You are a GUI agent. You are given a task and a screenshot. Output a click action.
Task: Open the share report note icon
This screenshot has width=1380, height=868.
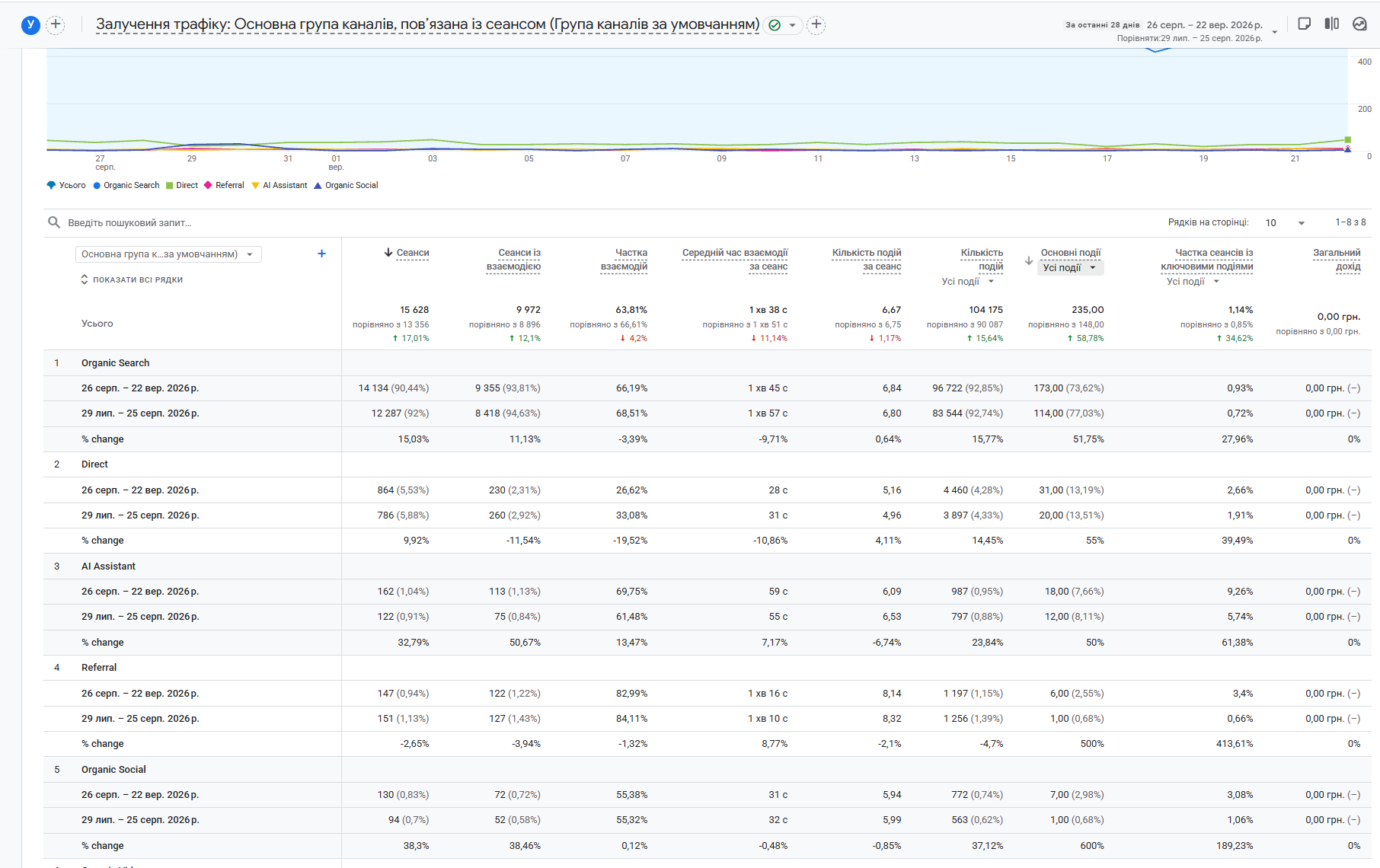(1304, 24)
